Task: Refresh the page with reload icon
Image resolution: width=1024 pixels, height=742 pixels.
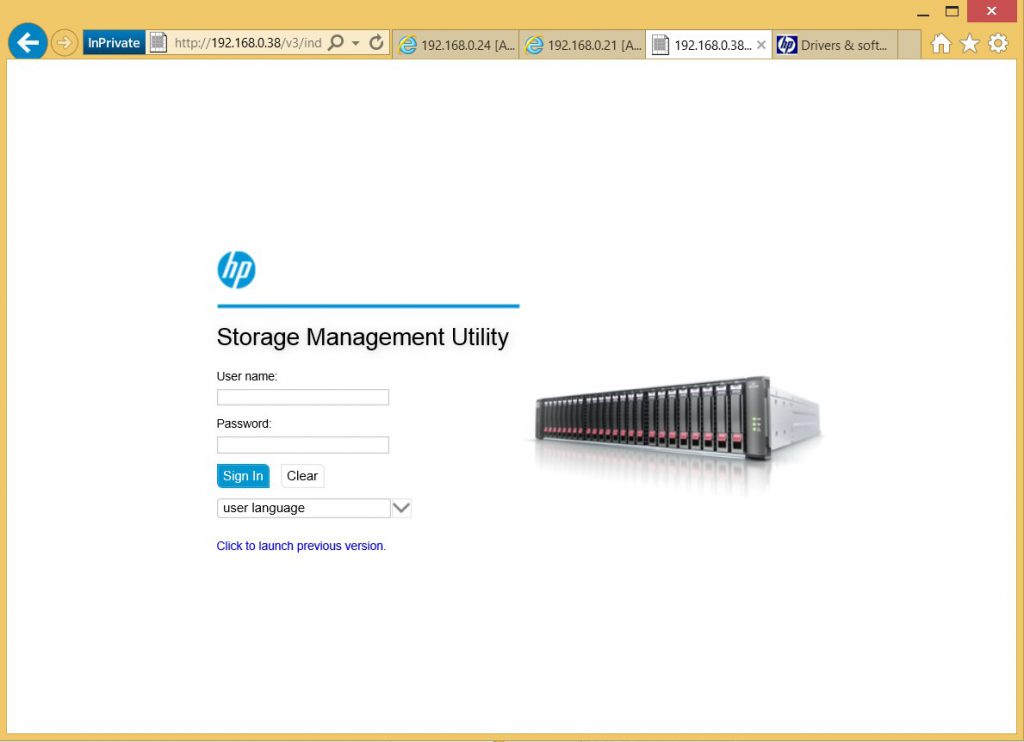Action: click(x=376, y=43)
